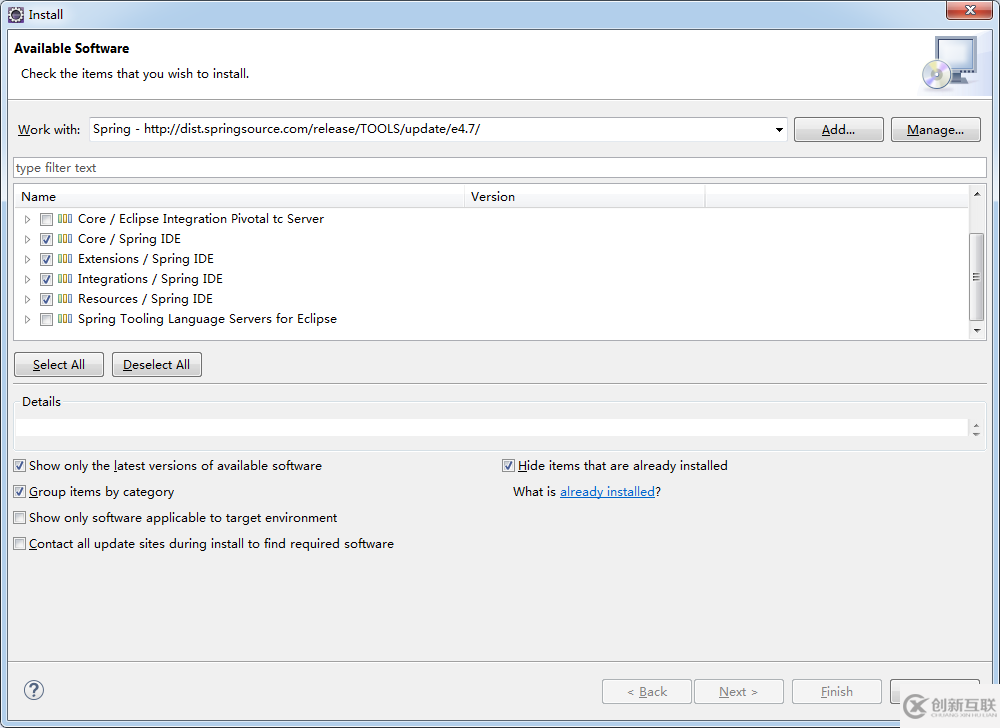Check Spring Tooling Language Servers for Eclipse
Image resolution: width=1000 pixels, height=728 pixels.
(x=46, y=319)
